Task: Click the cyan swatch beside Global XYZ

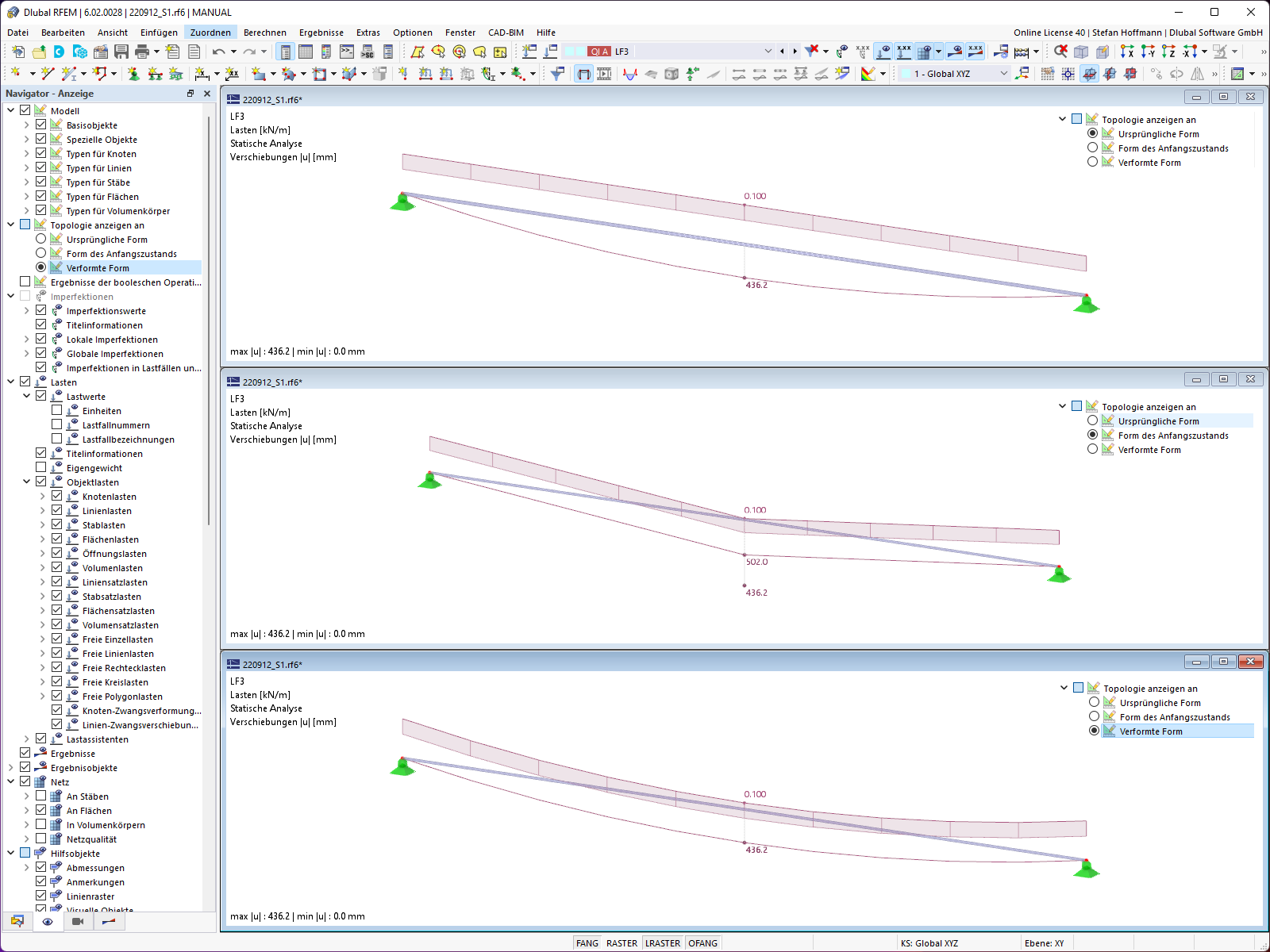Action: [906, 74]
